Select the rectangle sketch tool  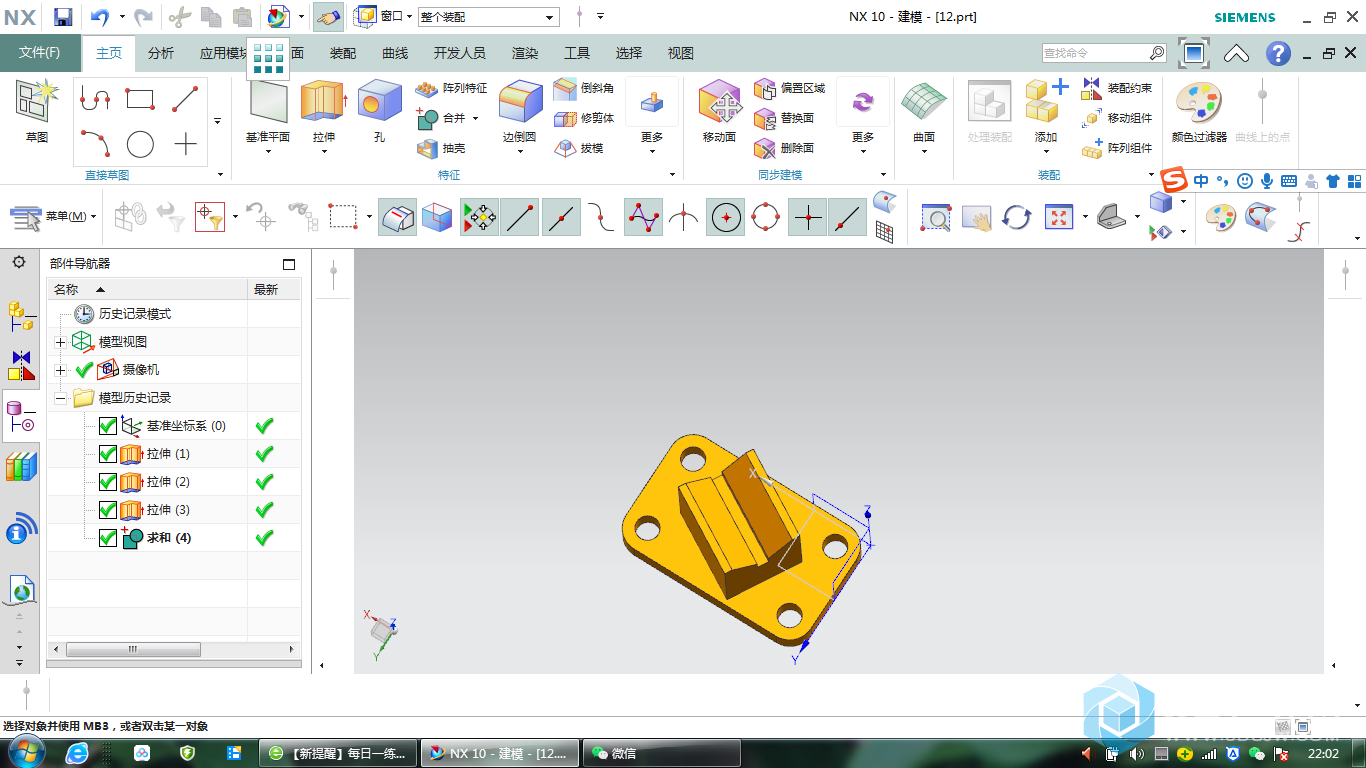point(140,99)
